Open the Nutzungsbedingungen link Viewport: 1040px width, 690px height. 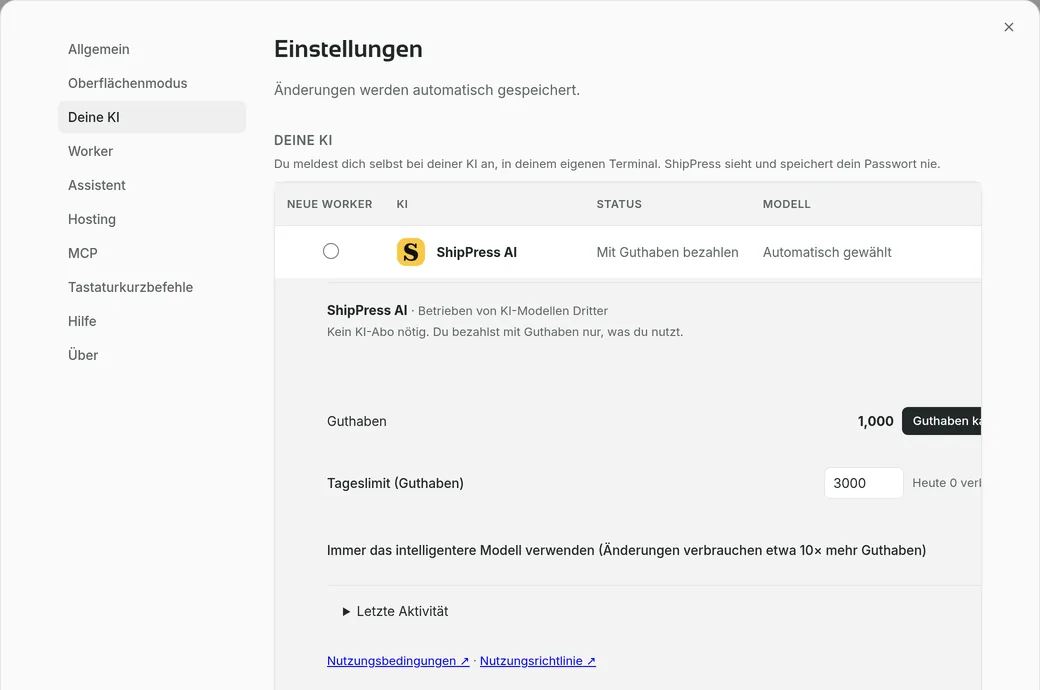click(x=398, y=661)
